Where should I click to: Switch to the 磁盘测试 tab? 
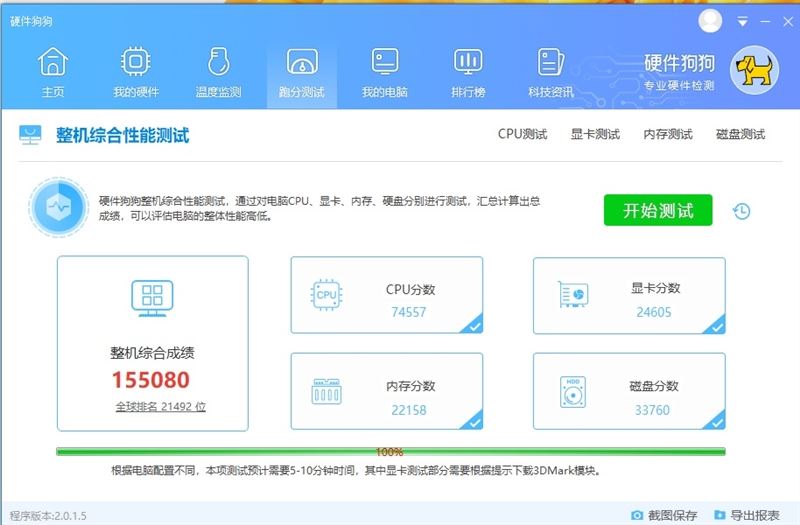pyautogui.click(x=741, y=134)
